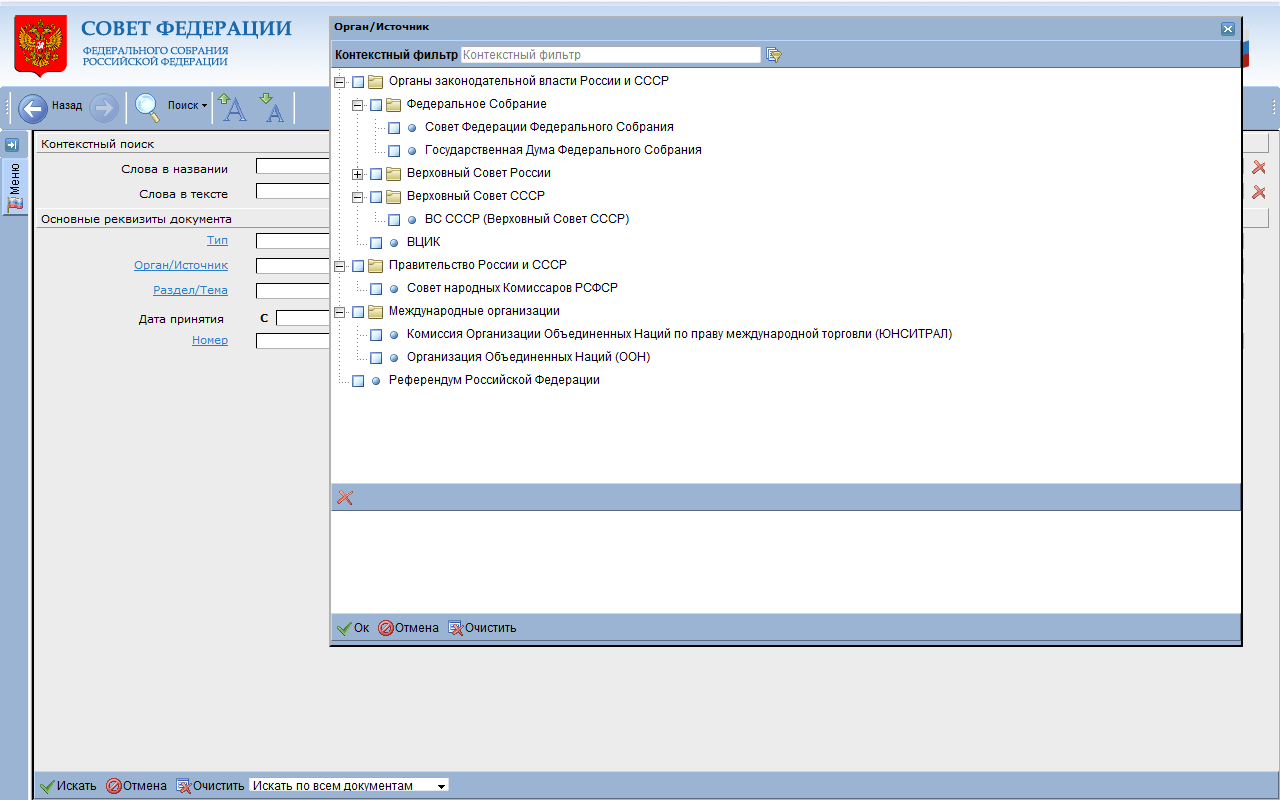Tick Государственная Дума Федерального Собрания checkbox

394,151
